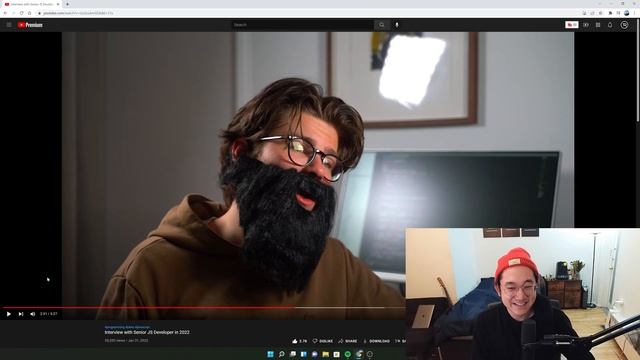Open the YouTube account avatar menu
Viewport: 640px width, 360px height.
(624, 25)
